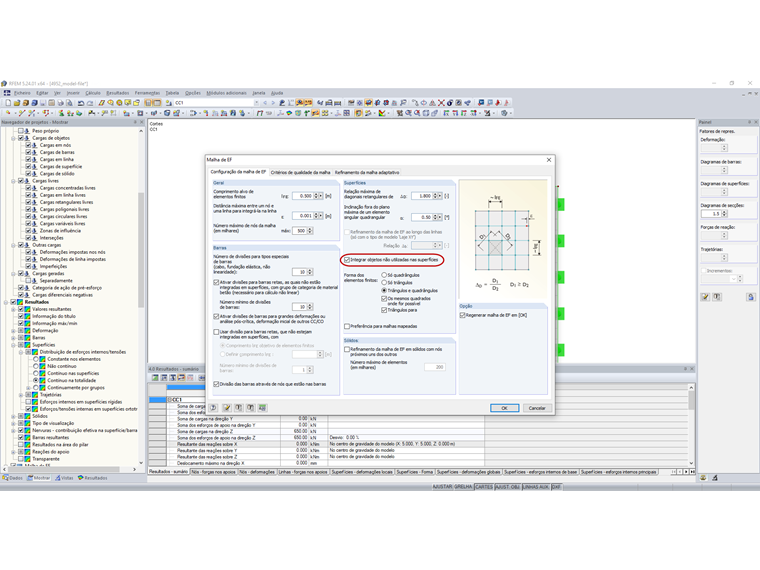Open the CC1 load case dropdown in toolbar
This screenshot has width=760, height=570.
pyautogui.click(x=256, y=103)
